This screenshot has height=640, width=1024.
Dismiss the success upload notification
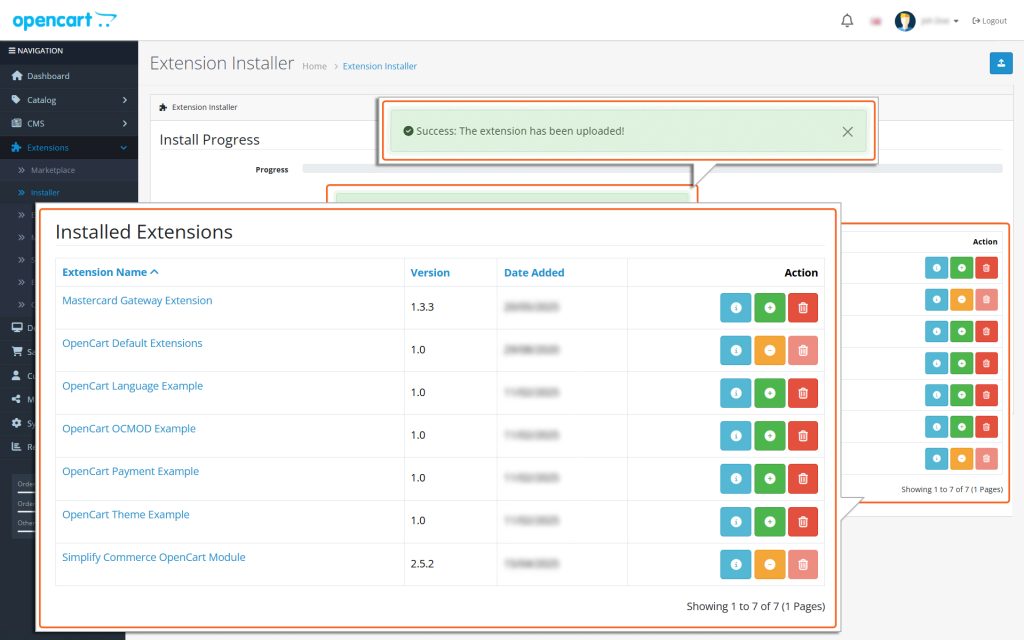coord(848,131)
